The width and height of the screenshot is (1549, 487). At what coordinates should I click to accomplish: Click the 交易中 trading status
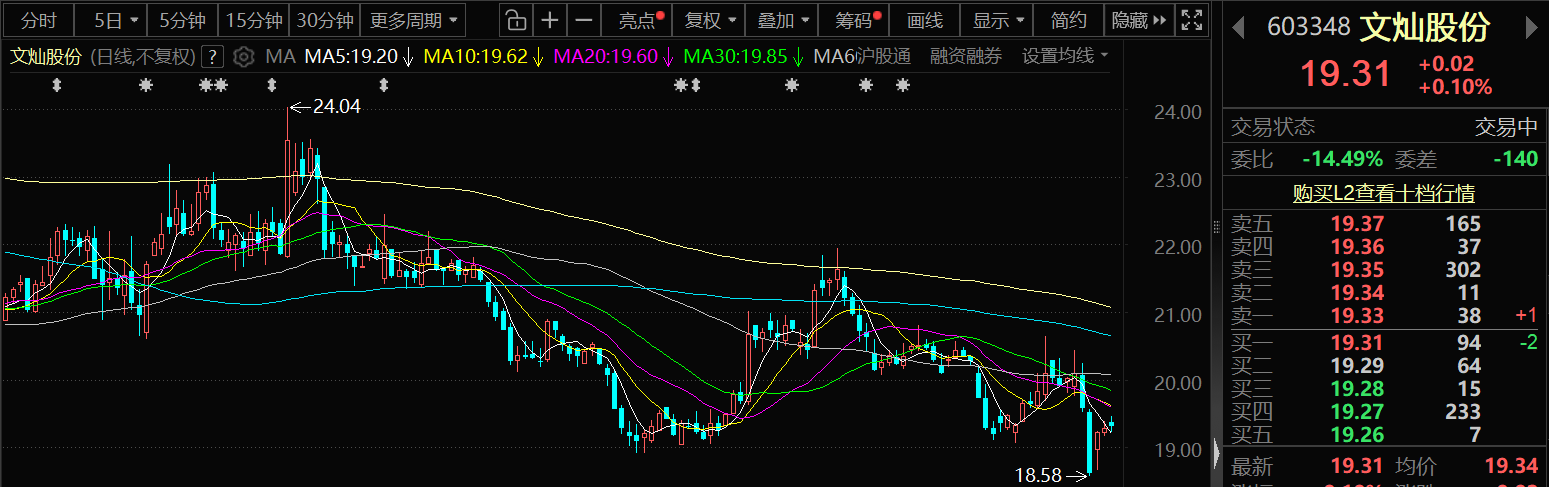(1507, 127)
